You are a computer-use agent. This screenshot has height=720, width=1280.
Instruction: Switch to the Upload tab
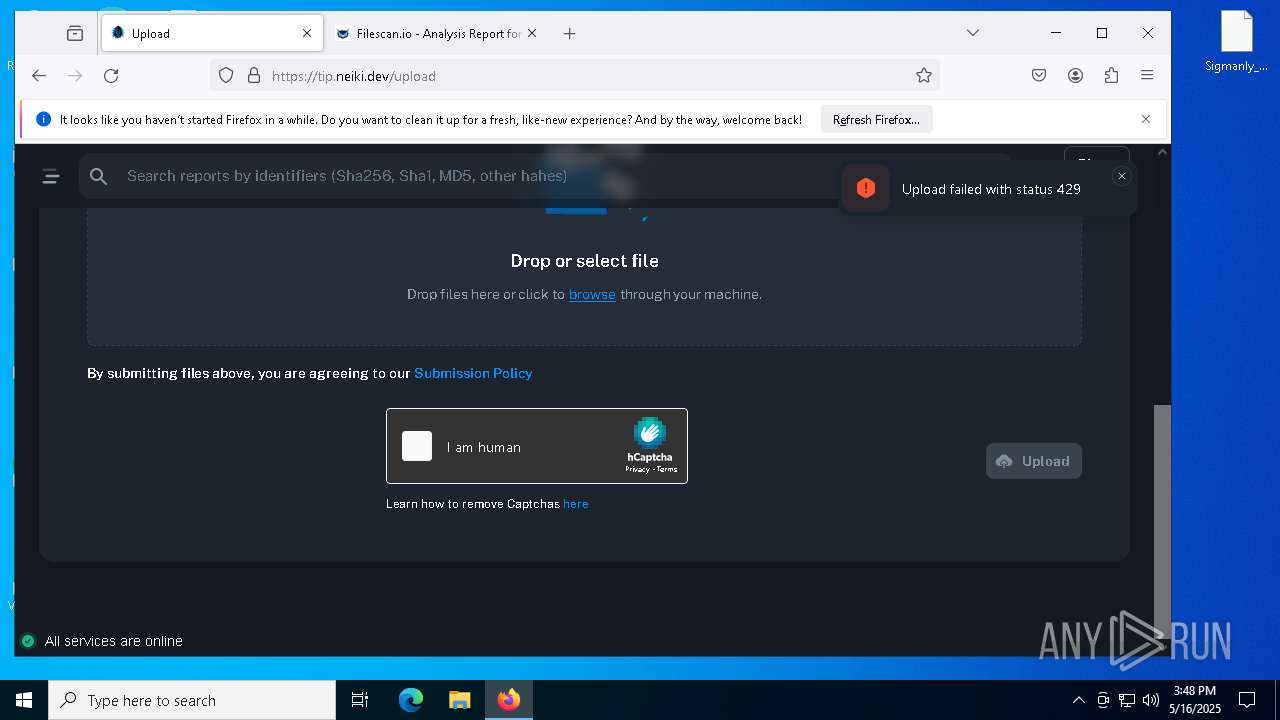pos(212,33)
